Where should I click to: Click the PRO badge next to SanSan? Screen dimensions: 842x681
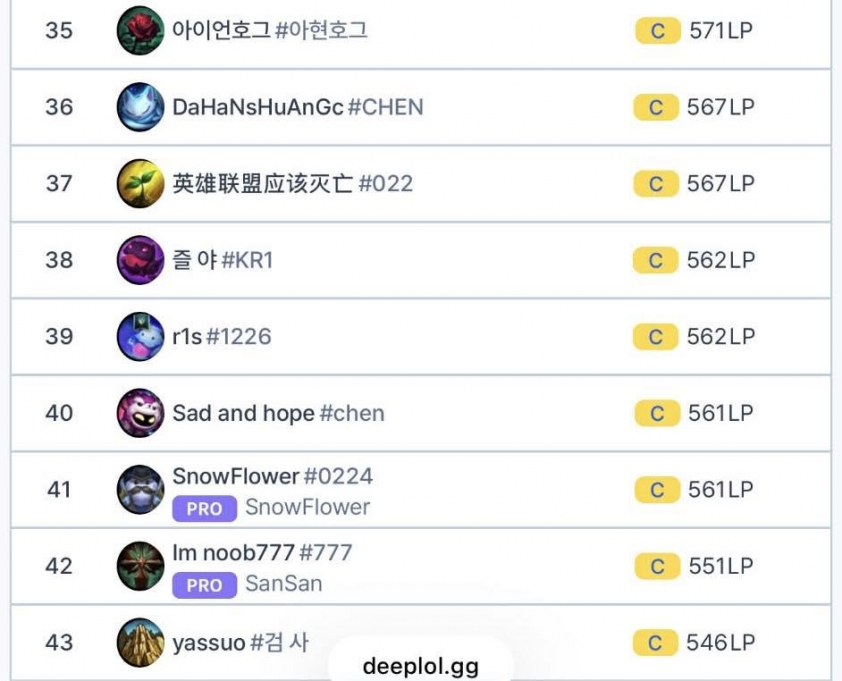point(204,584)
